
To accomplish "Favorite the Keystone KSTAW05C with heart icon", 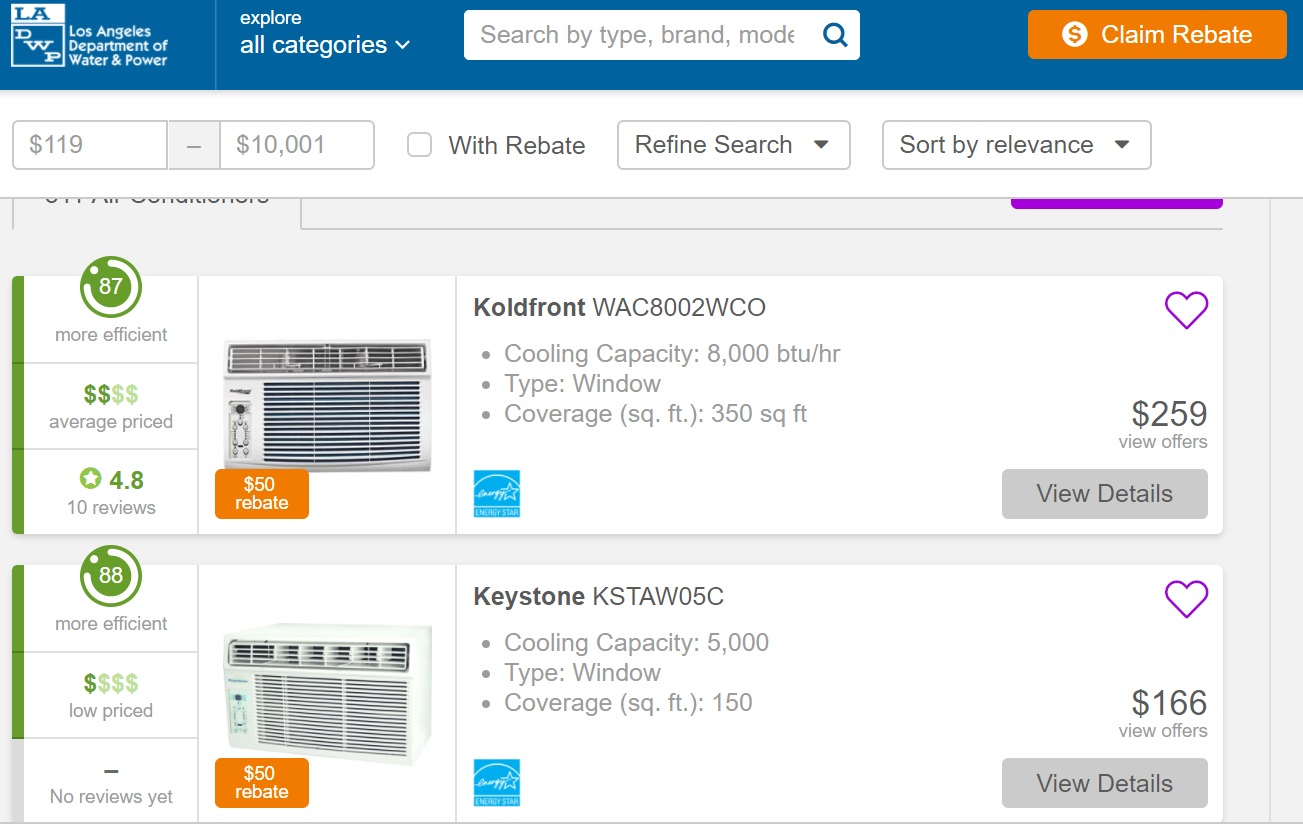I will click(1186, 599).
